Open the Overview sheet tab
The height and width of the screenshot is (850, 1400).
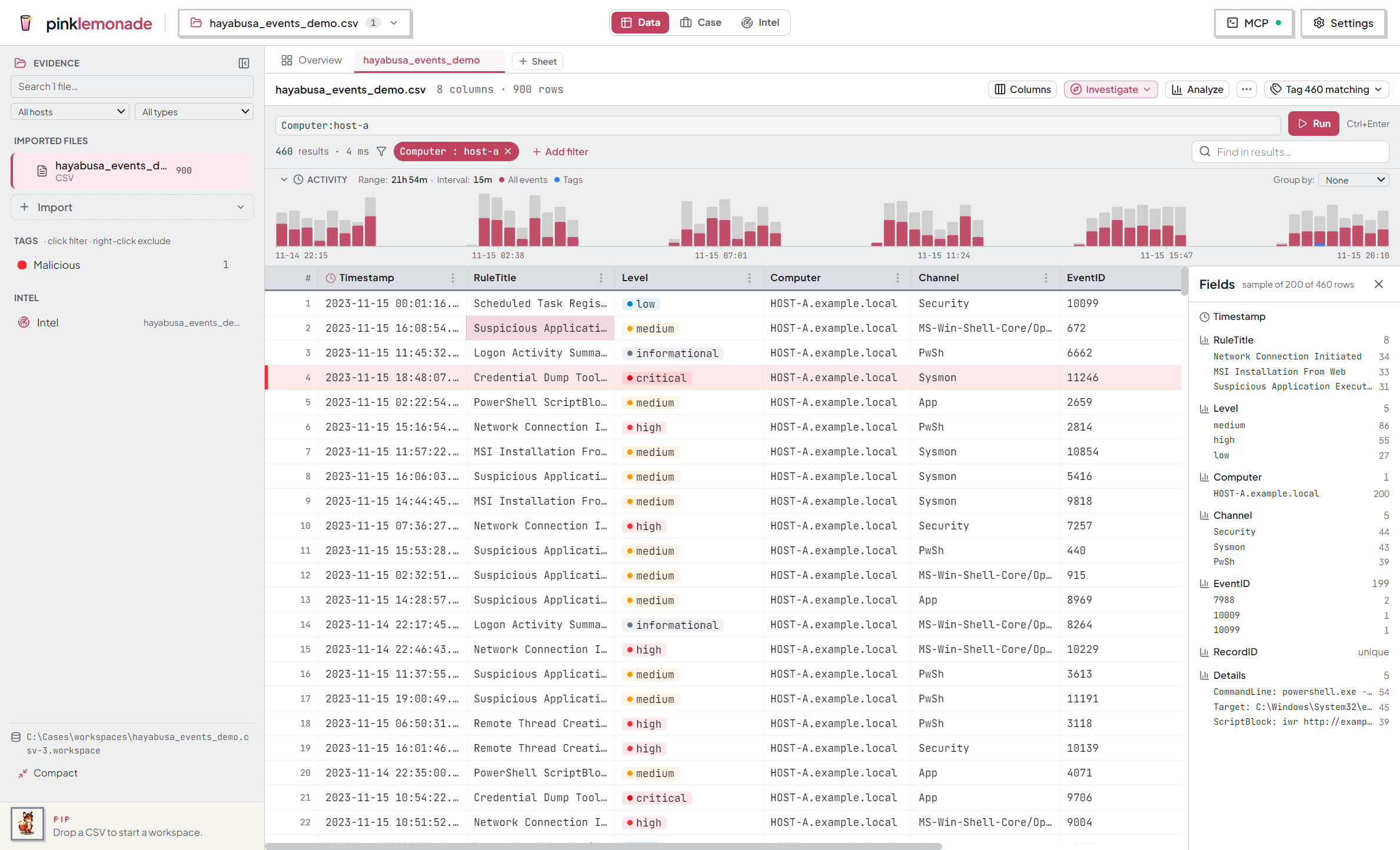point(311,61)
